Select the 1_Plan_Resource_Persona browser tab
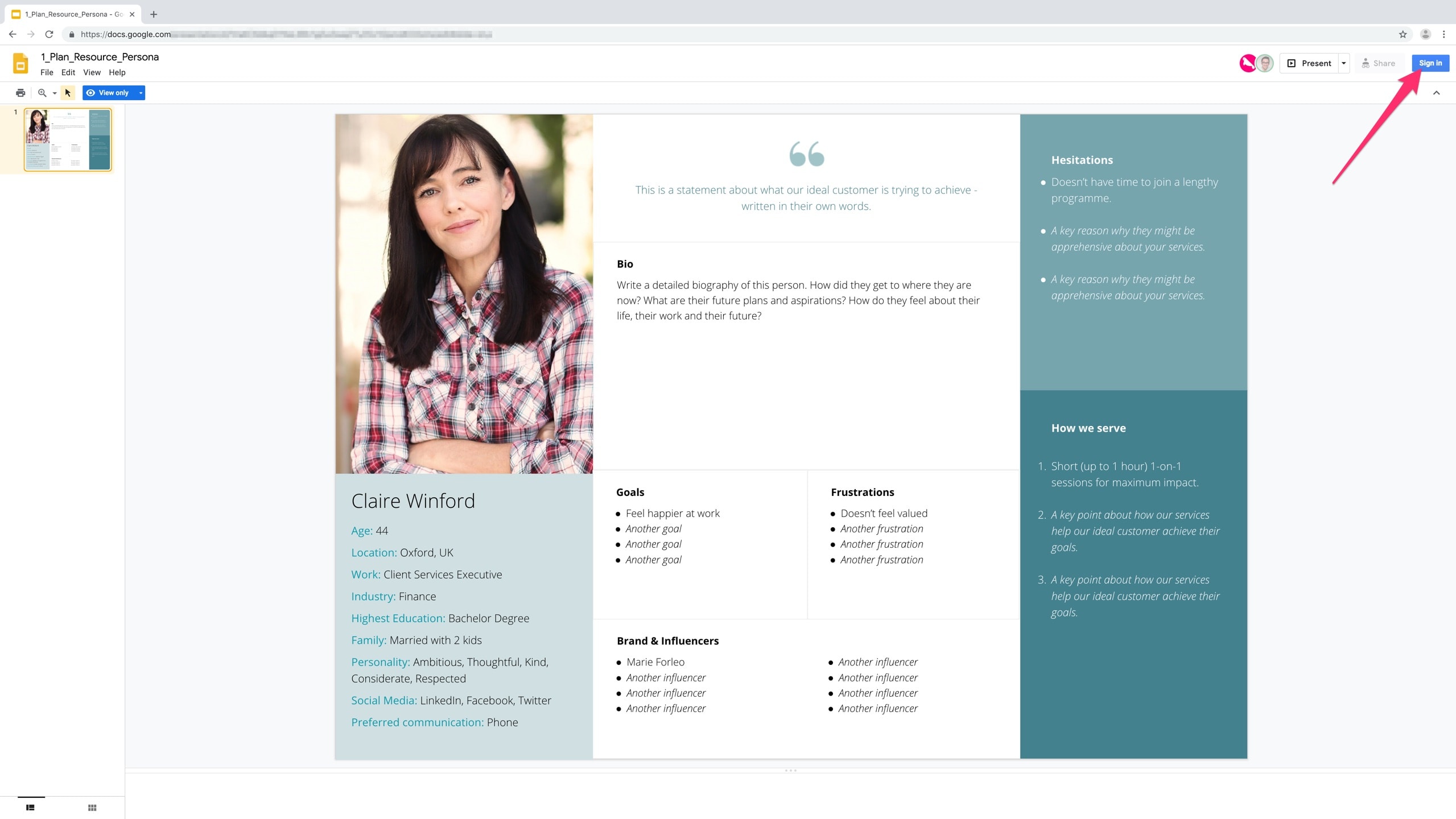This screenshot has height=819, width=1456. (74, 14)
